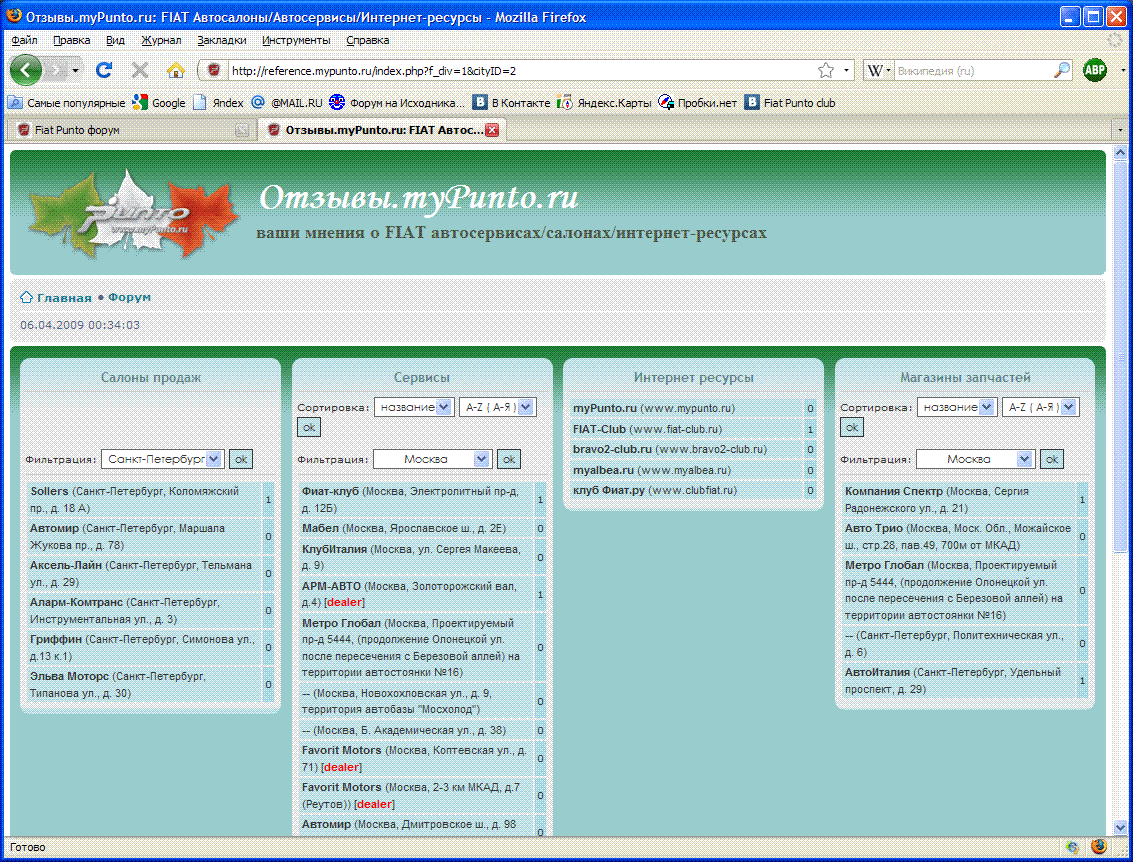Close the Отзывы.myPunto.ru tab
1133x862 pixels.
pos(492,130)
